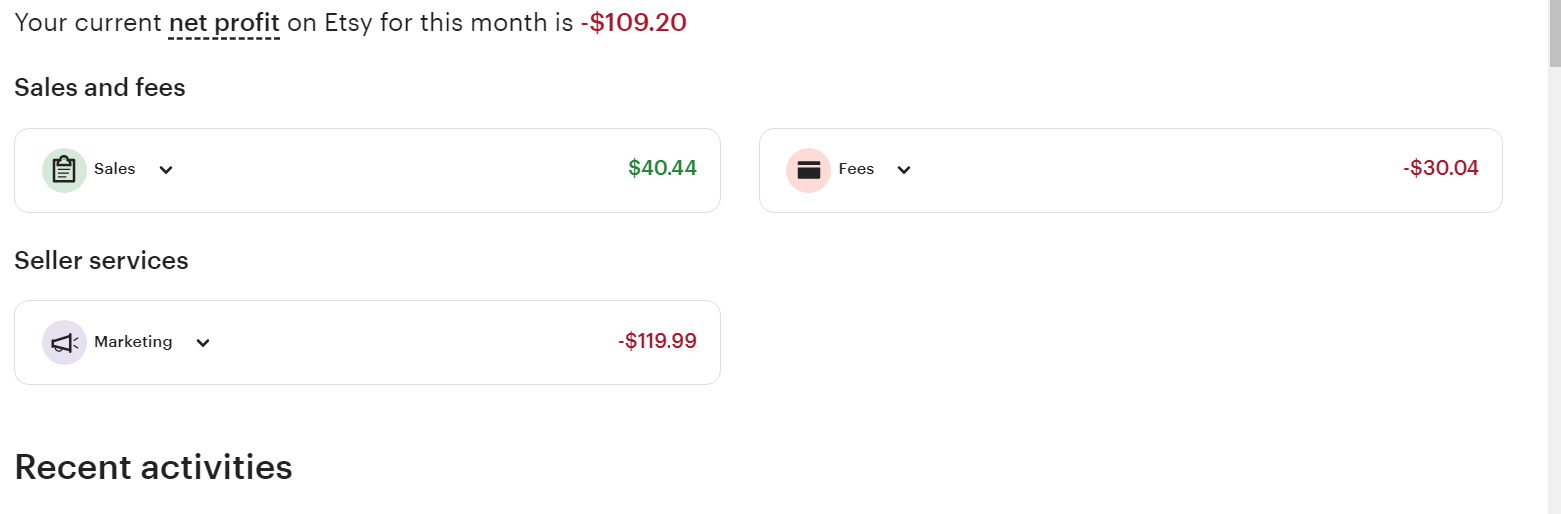Click the Sales and fees heading
Viewport: 1561px width, 514px height.
100,88
